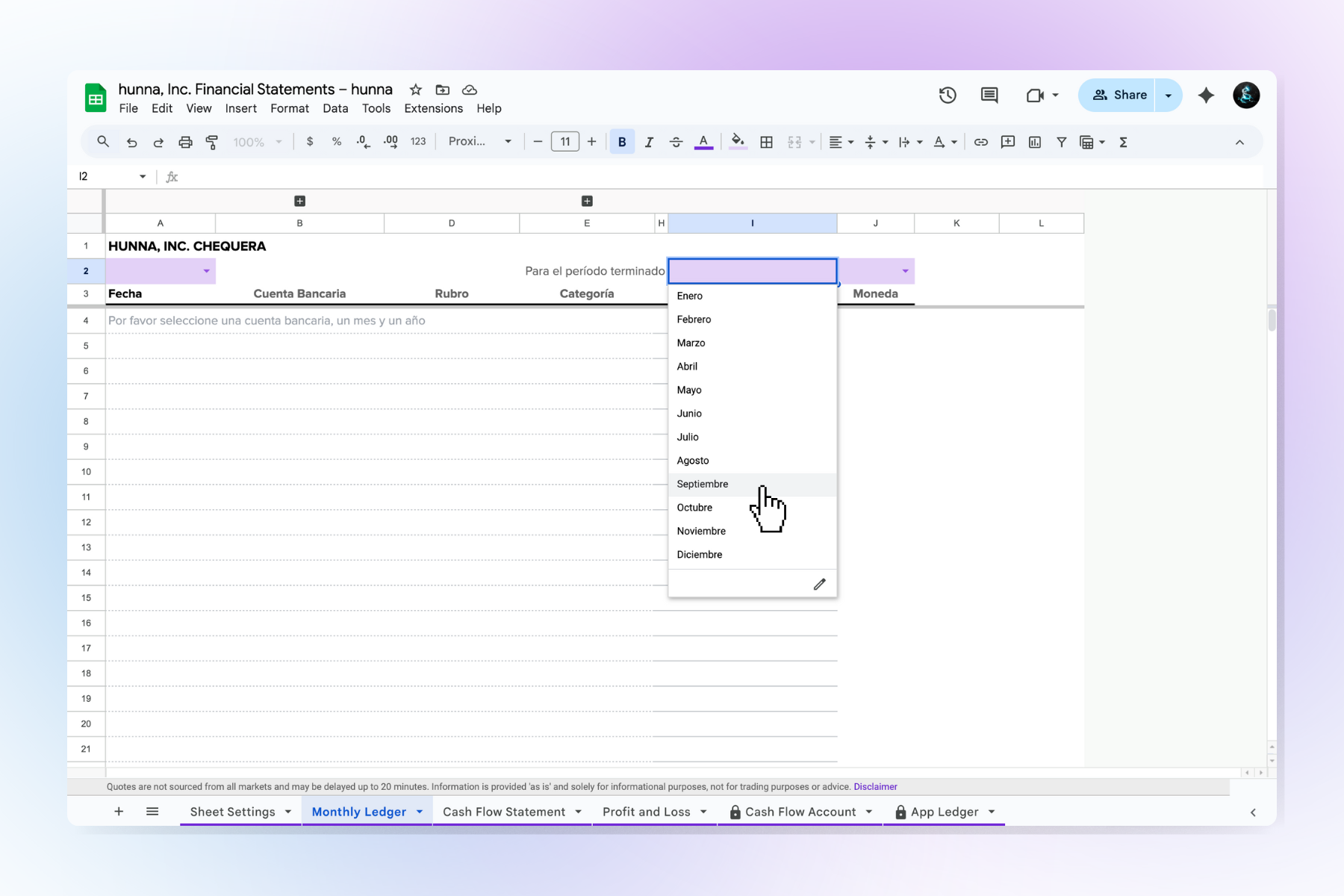Click the Share button
The image size is (1344, 896).
1119,96
